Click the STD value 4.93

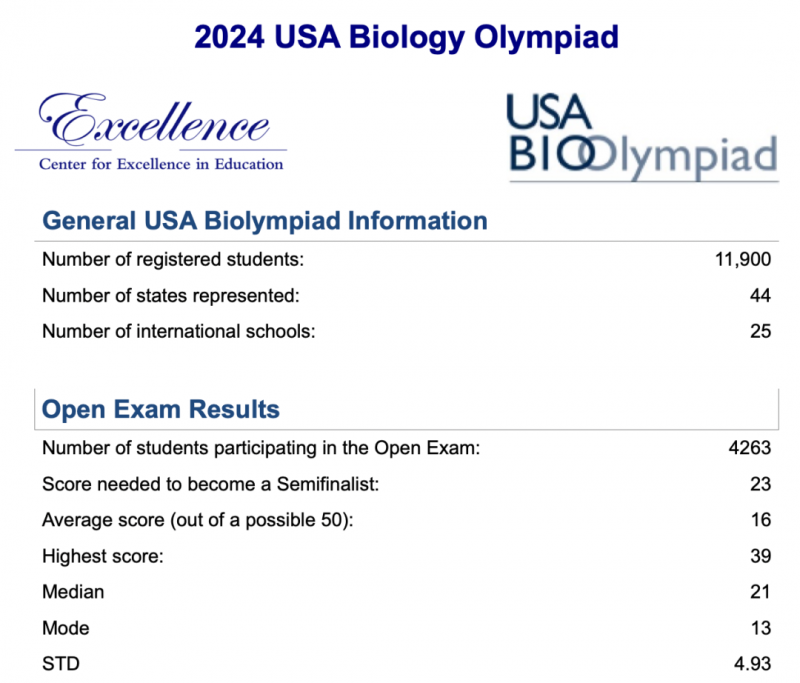click(x=753, y=664)
